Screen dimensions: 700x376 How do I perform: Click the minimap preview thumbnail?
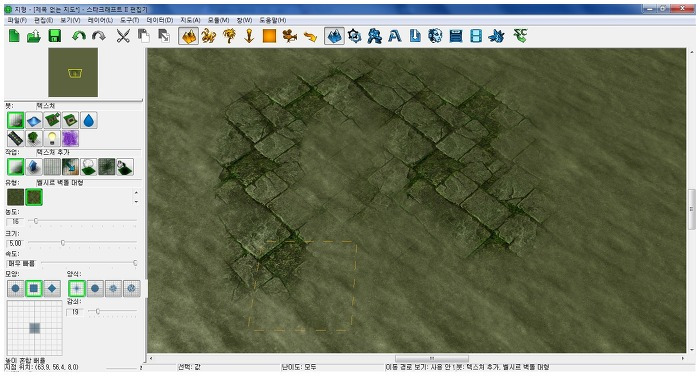73,72
